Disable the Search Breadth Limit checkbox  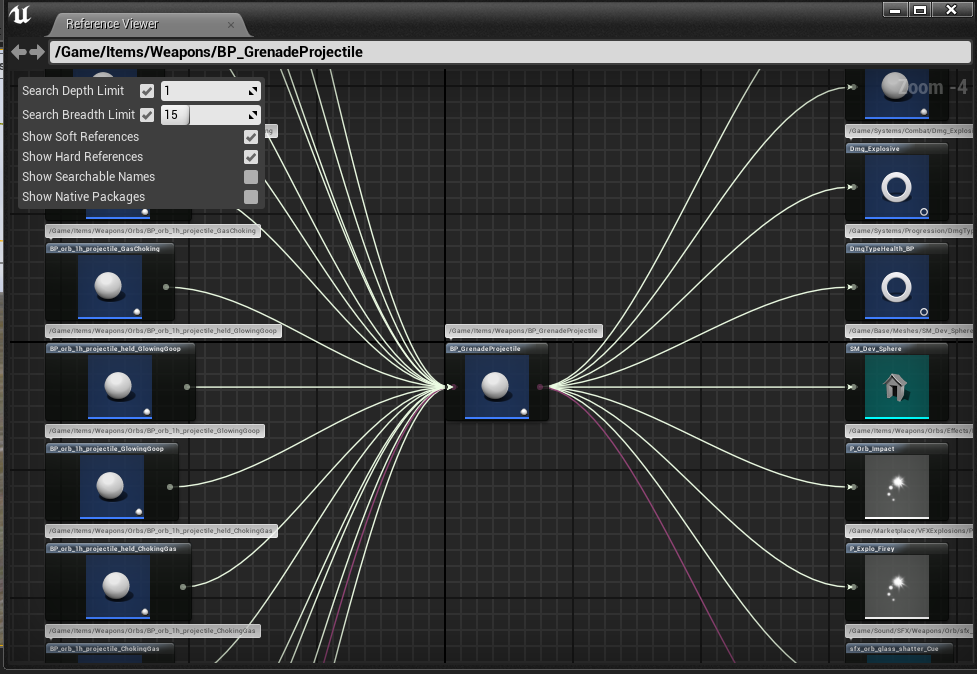[x=147, y=115]
